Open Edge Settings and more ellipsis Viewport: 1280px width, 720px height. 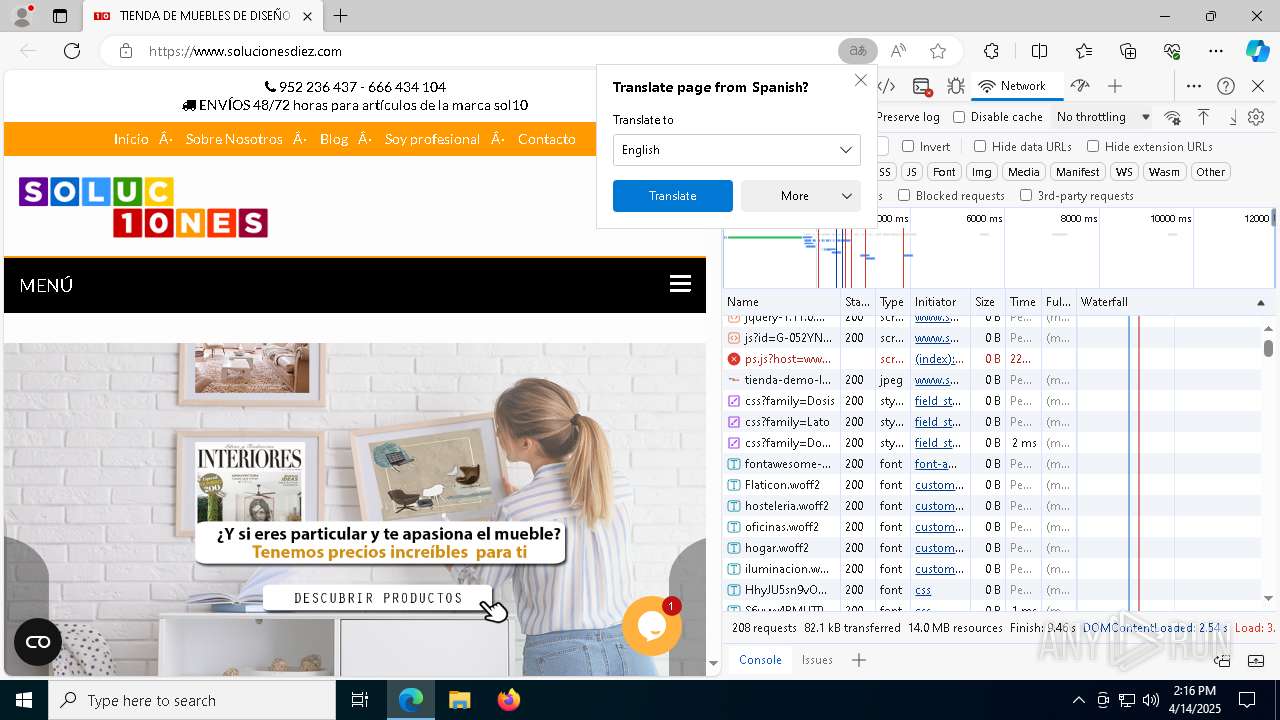tap(1216, 51)
